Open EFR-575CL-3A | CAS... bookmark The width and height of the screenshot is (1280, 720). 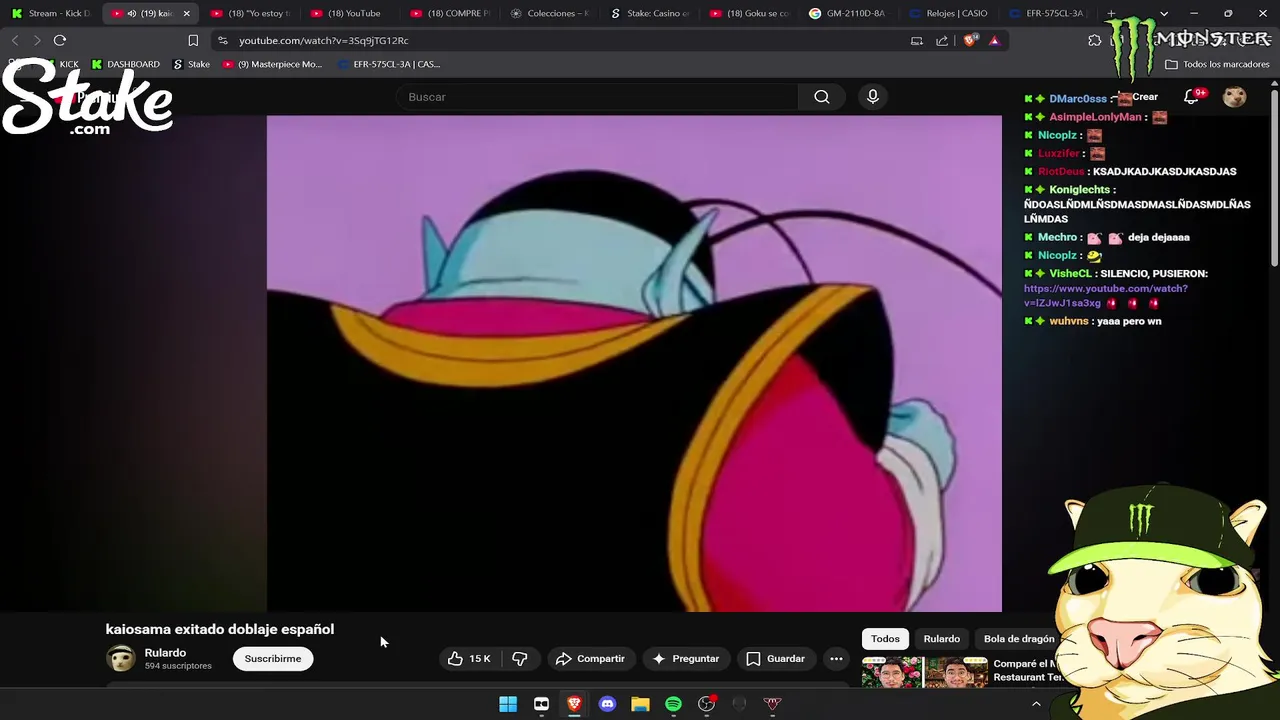389,64
